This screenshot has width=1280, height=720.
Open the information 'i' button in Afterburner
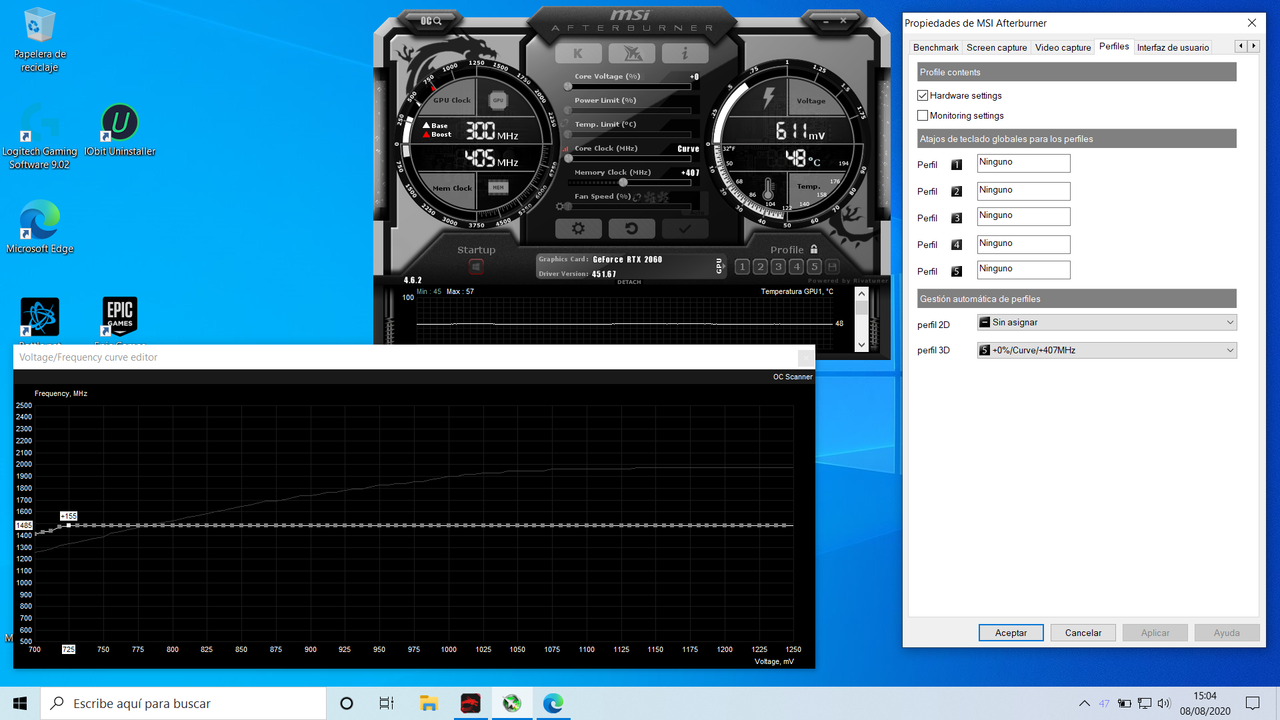coord(685,54)
